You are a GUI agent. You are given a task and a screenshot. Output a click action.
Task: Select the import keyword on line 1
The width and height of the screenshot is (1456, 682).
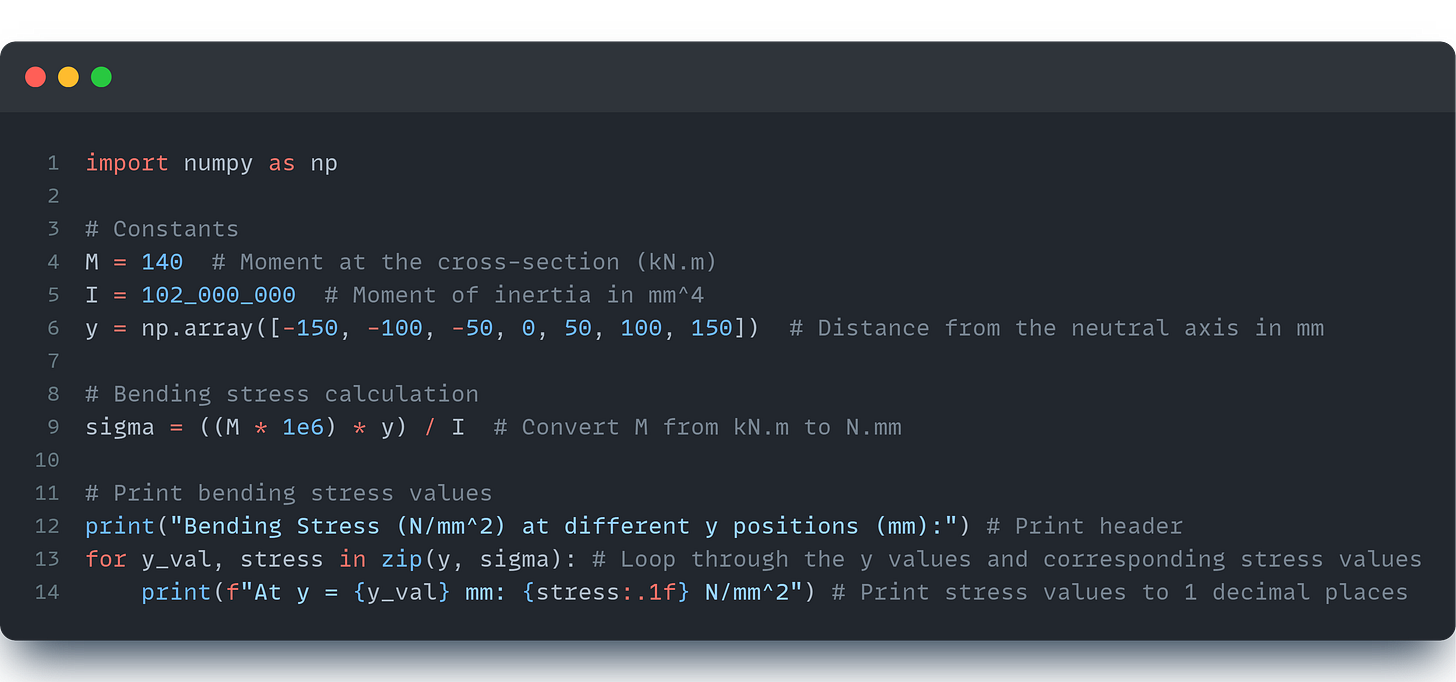(126, 162)
